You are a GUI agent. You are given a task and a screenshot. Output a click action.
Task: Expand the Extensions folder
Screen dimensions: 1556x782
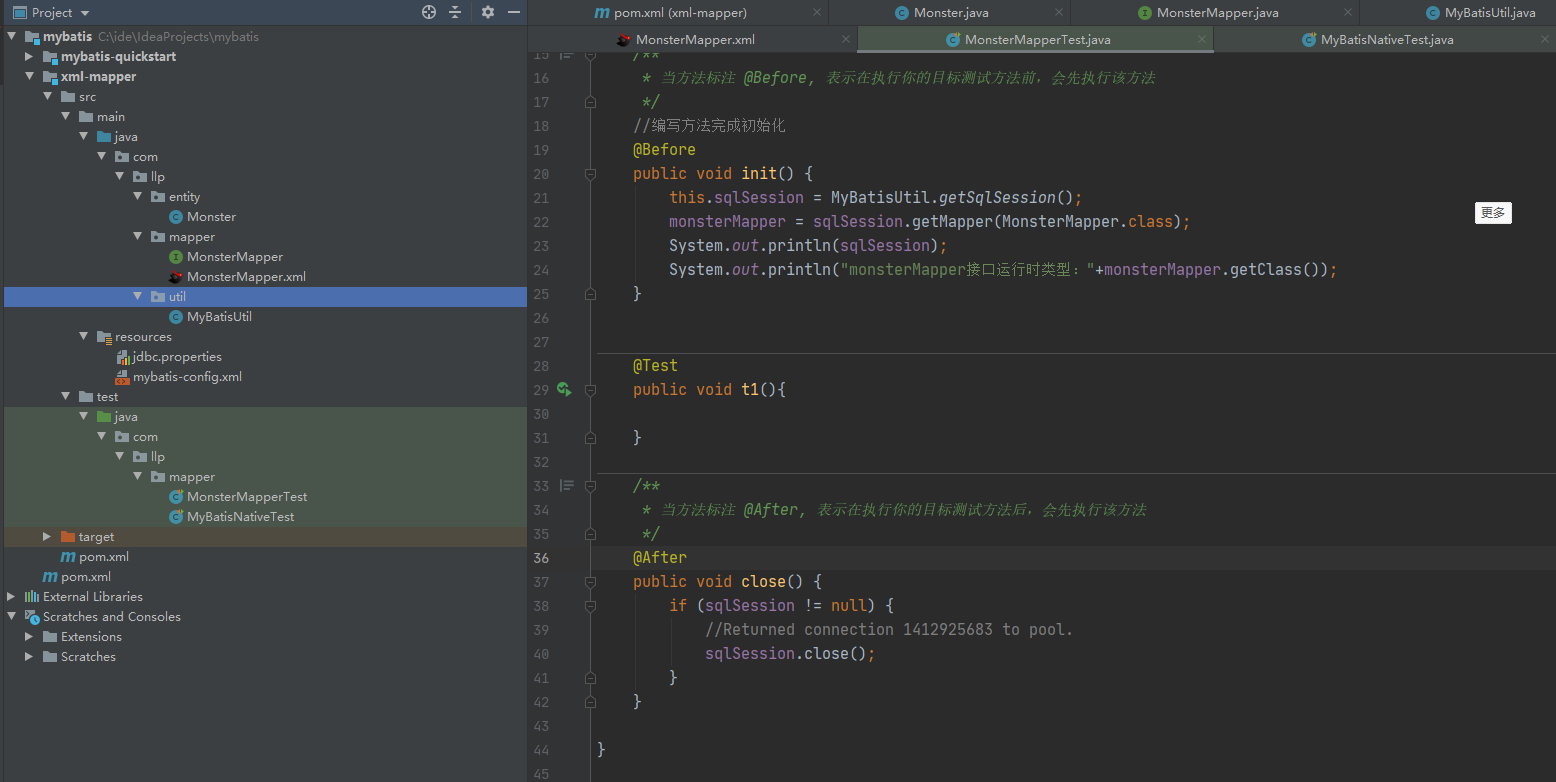29,636
